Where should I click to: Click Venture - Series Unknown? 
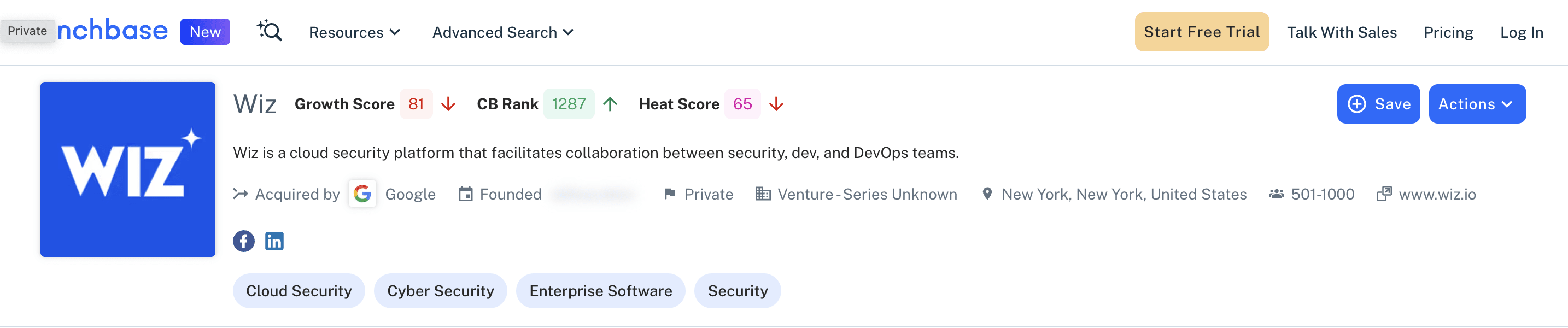click(x=867, y=194)
